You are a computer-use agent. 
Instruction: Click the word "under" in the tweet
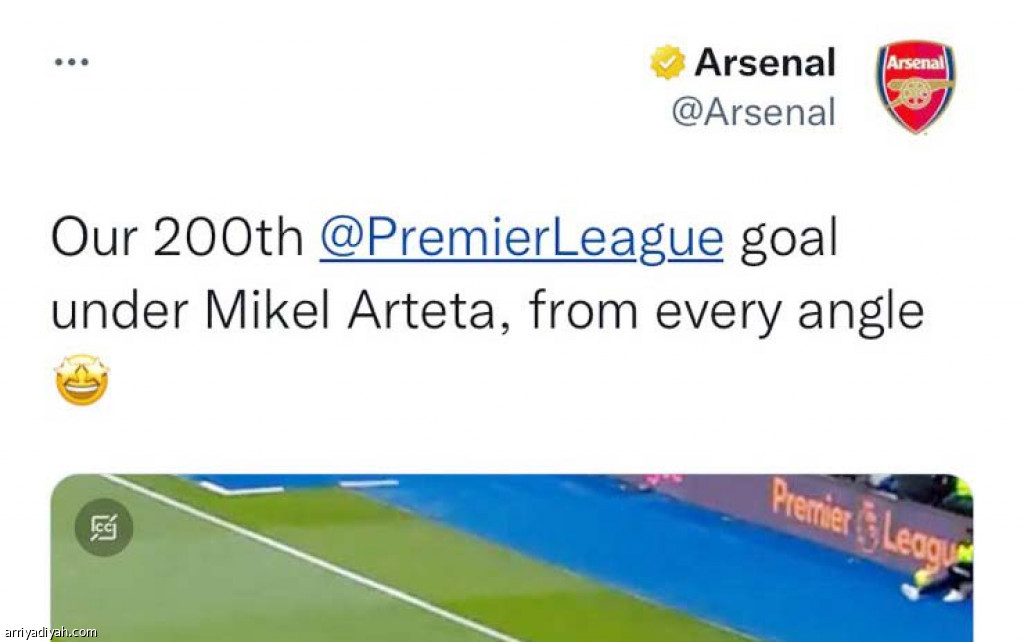pyautogui.click(x=120, y=311)
